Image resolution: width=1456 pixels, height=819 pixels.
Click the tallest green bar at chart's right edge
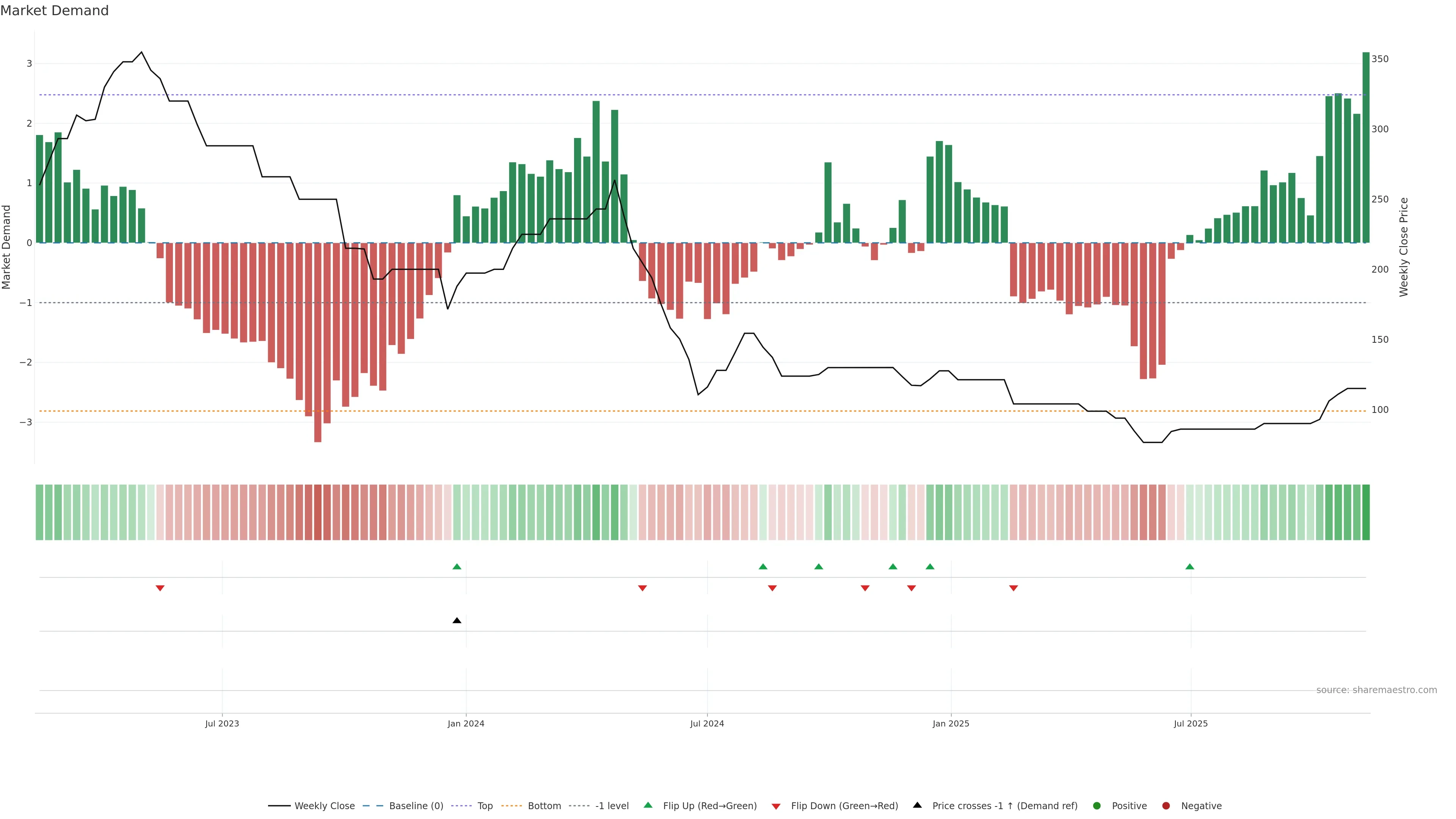point(1365,147)
